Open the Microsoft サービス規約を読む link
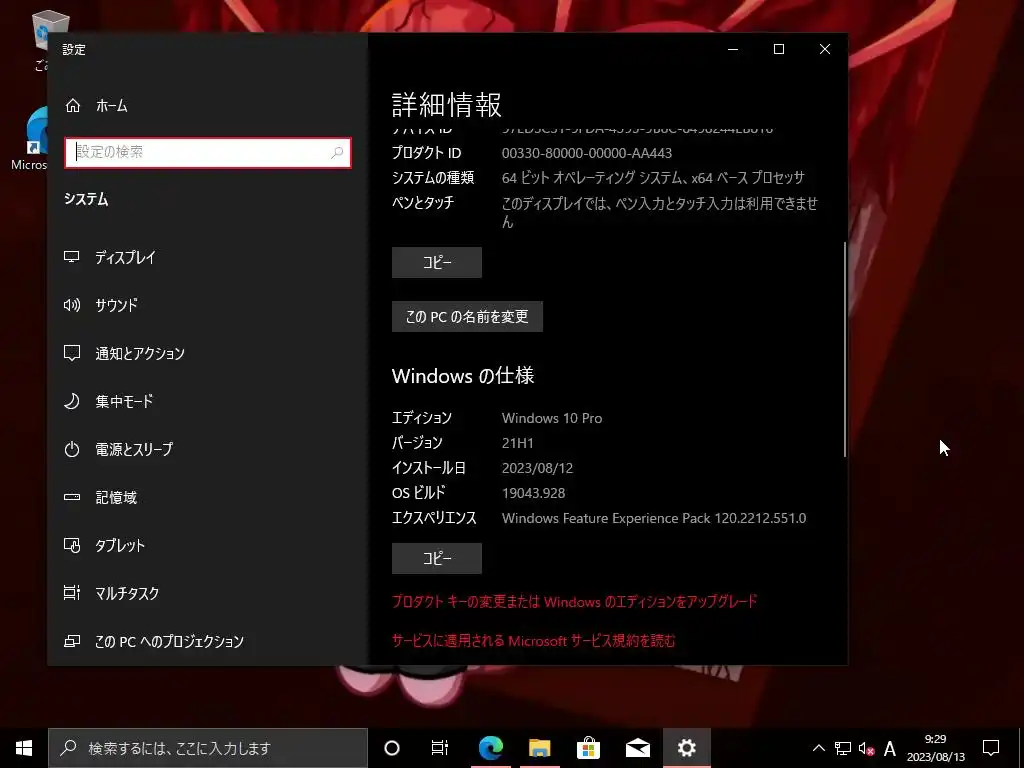 (534, 641)
